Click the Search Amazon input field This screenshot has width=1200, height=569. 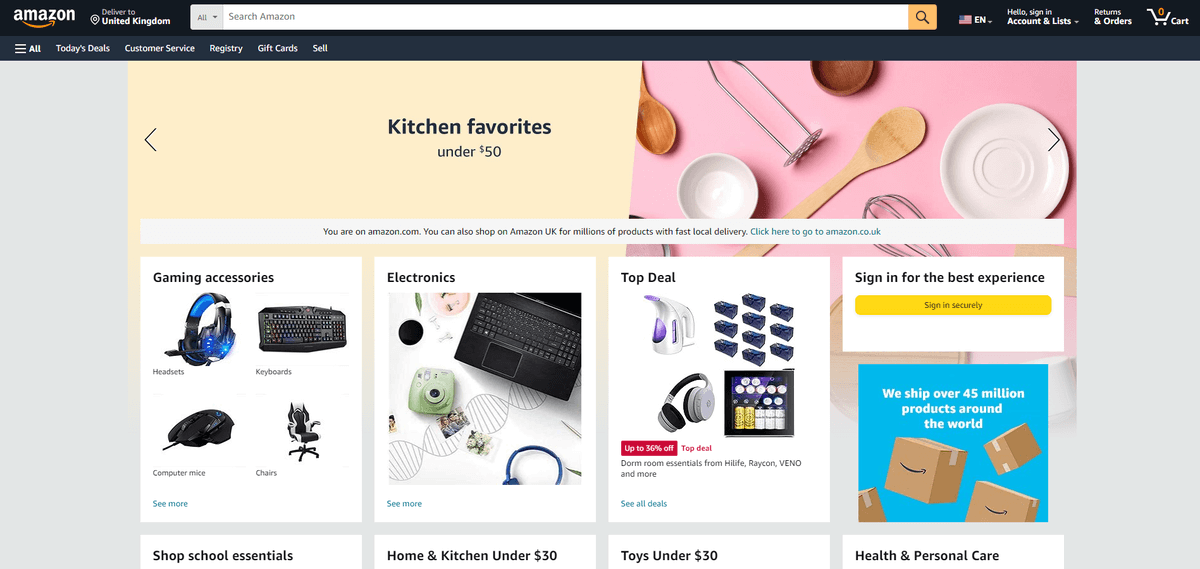[565, 17]
